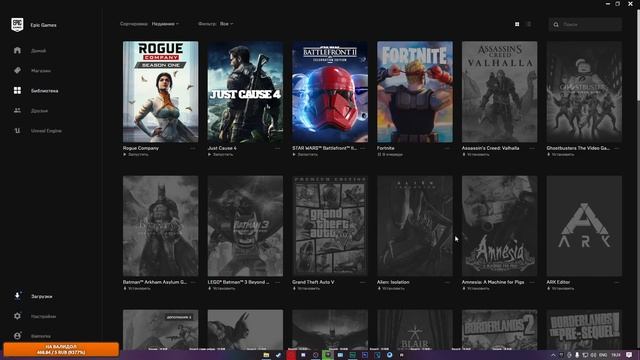Open LEGO Batman 3 three-dots menu
Viewport: 640px width, 360px height.
(278, 282)
